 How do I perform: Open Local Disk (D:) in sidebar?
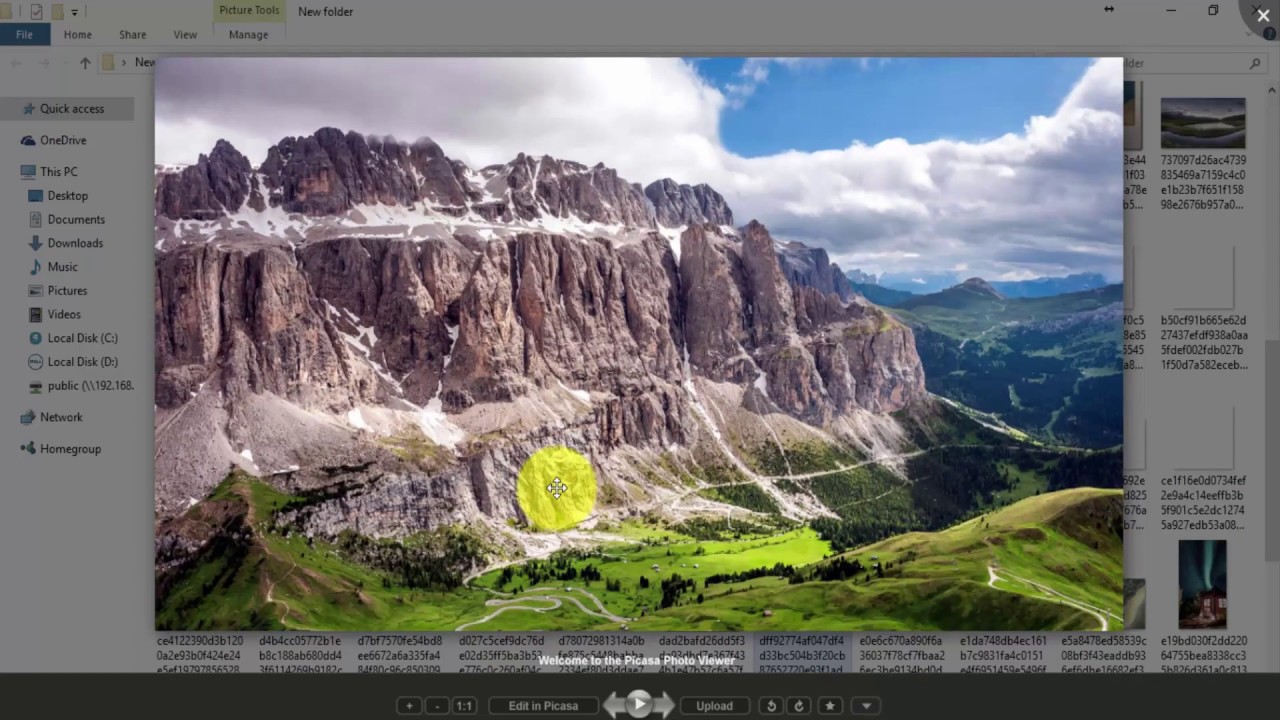pyautogui.click(x=82, y=362)
